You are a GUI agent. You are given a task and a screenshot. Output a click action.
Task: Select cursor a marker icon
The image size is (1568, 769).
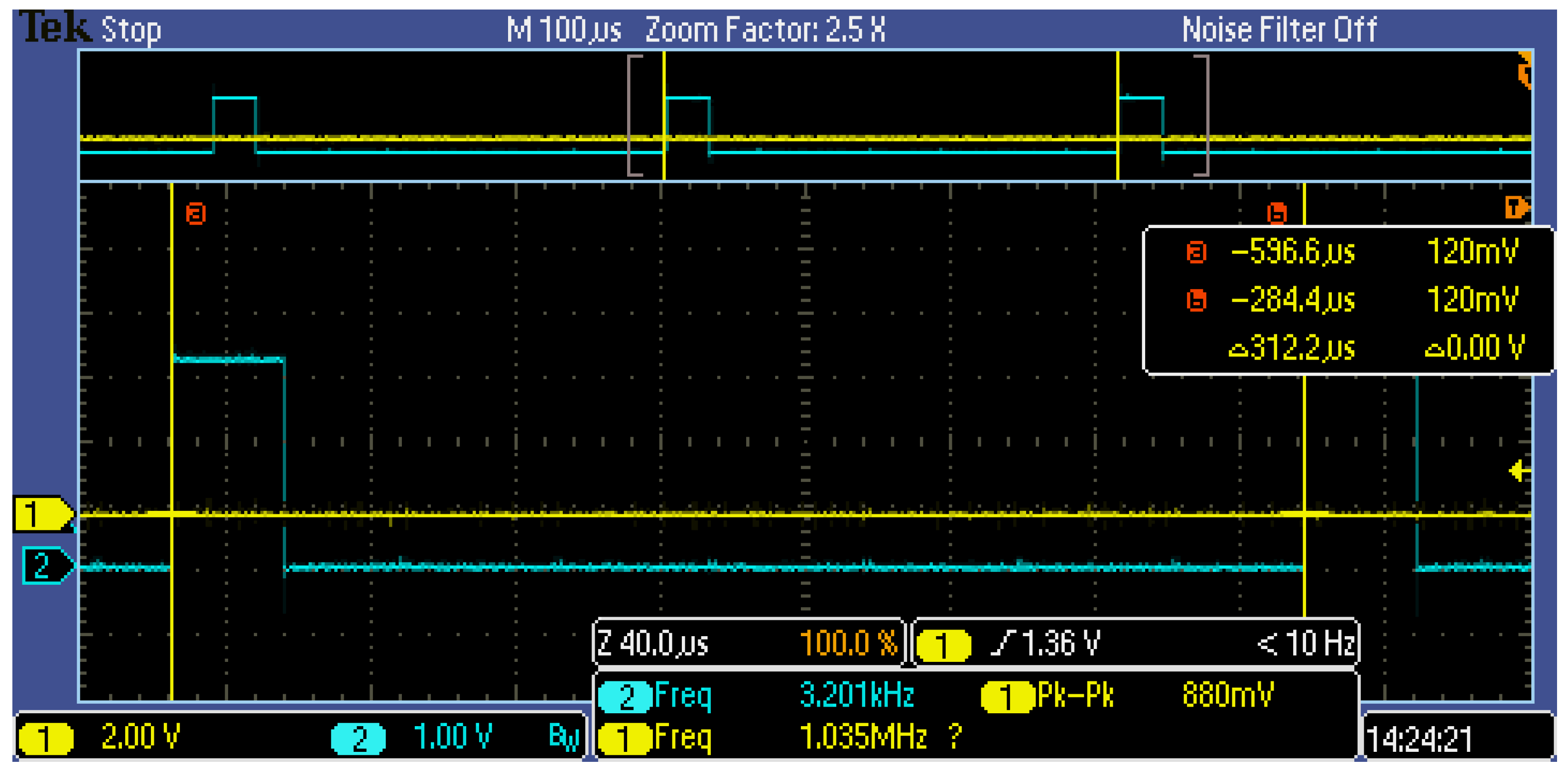coord(195,214)
